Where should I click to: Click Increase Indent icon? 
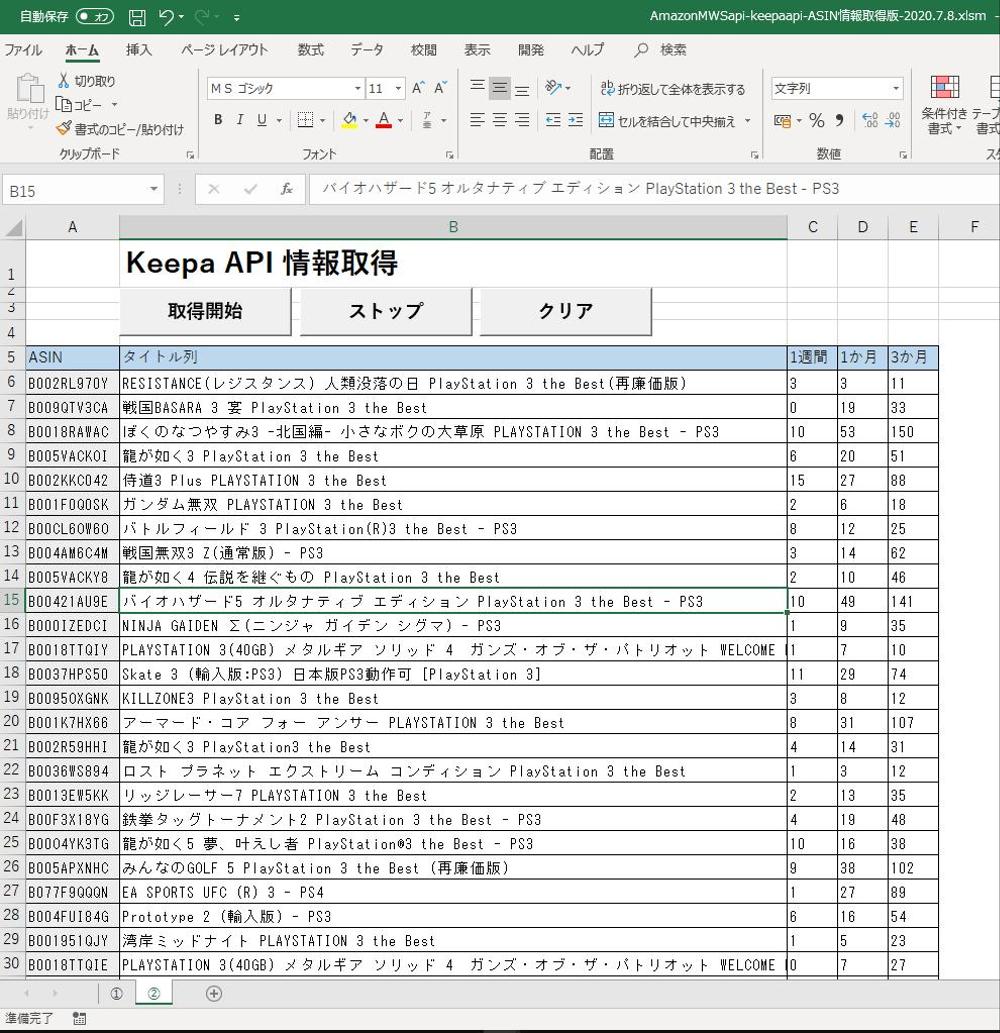[x=575, y=120]
